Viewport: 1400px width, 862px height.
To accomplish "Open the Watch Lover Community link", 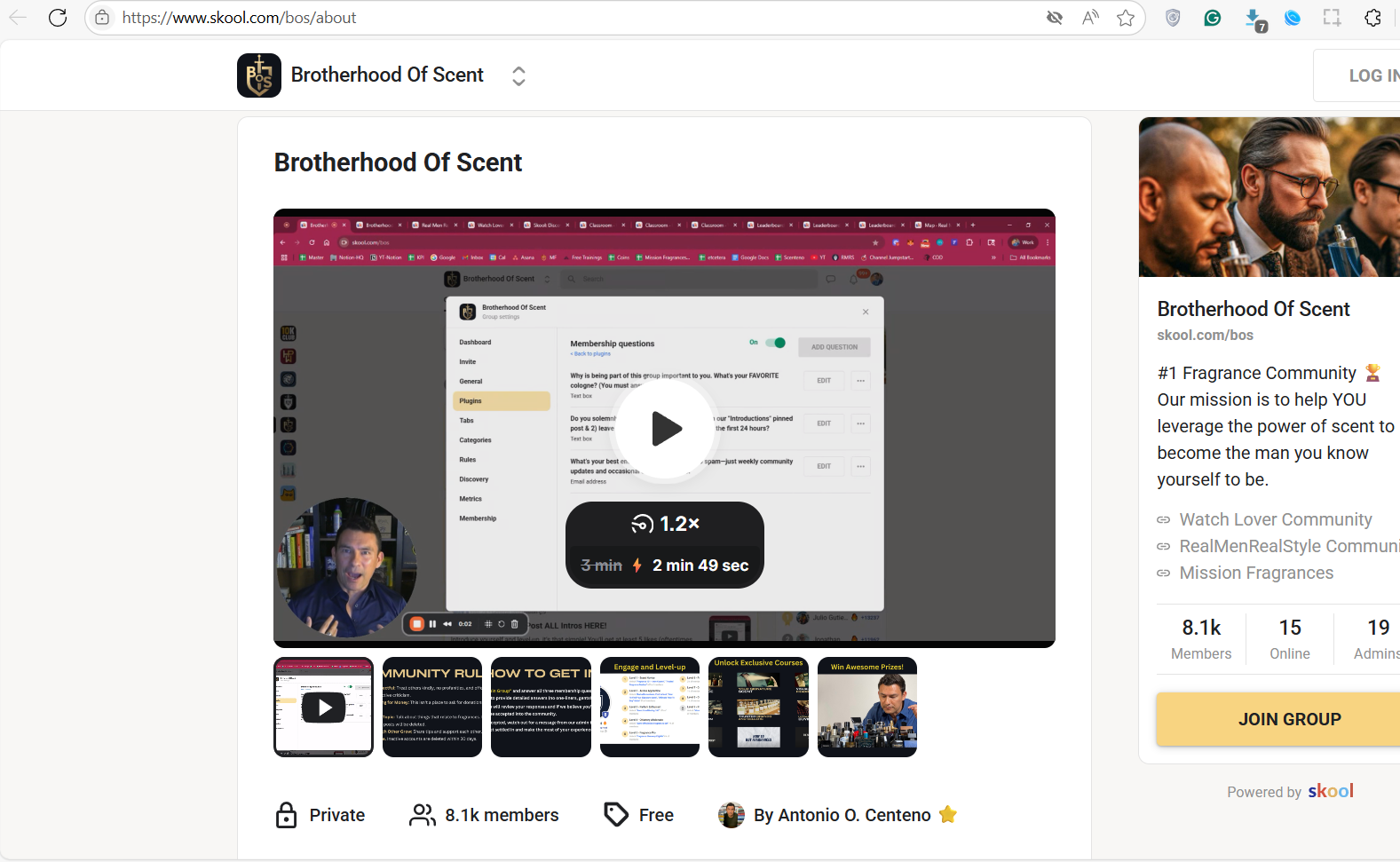I will click(1275, 519).
